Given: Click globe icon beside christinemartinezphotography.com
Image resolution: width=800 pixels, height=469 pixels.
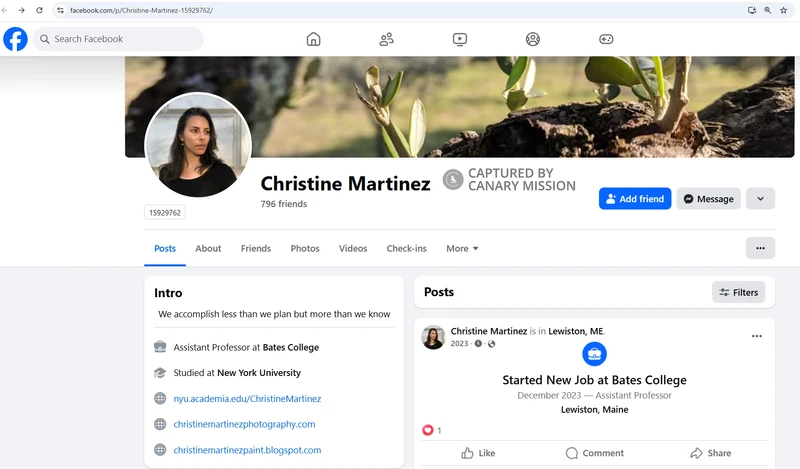Looking at the screenshot, I should tap(160, 424).
